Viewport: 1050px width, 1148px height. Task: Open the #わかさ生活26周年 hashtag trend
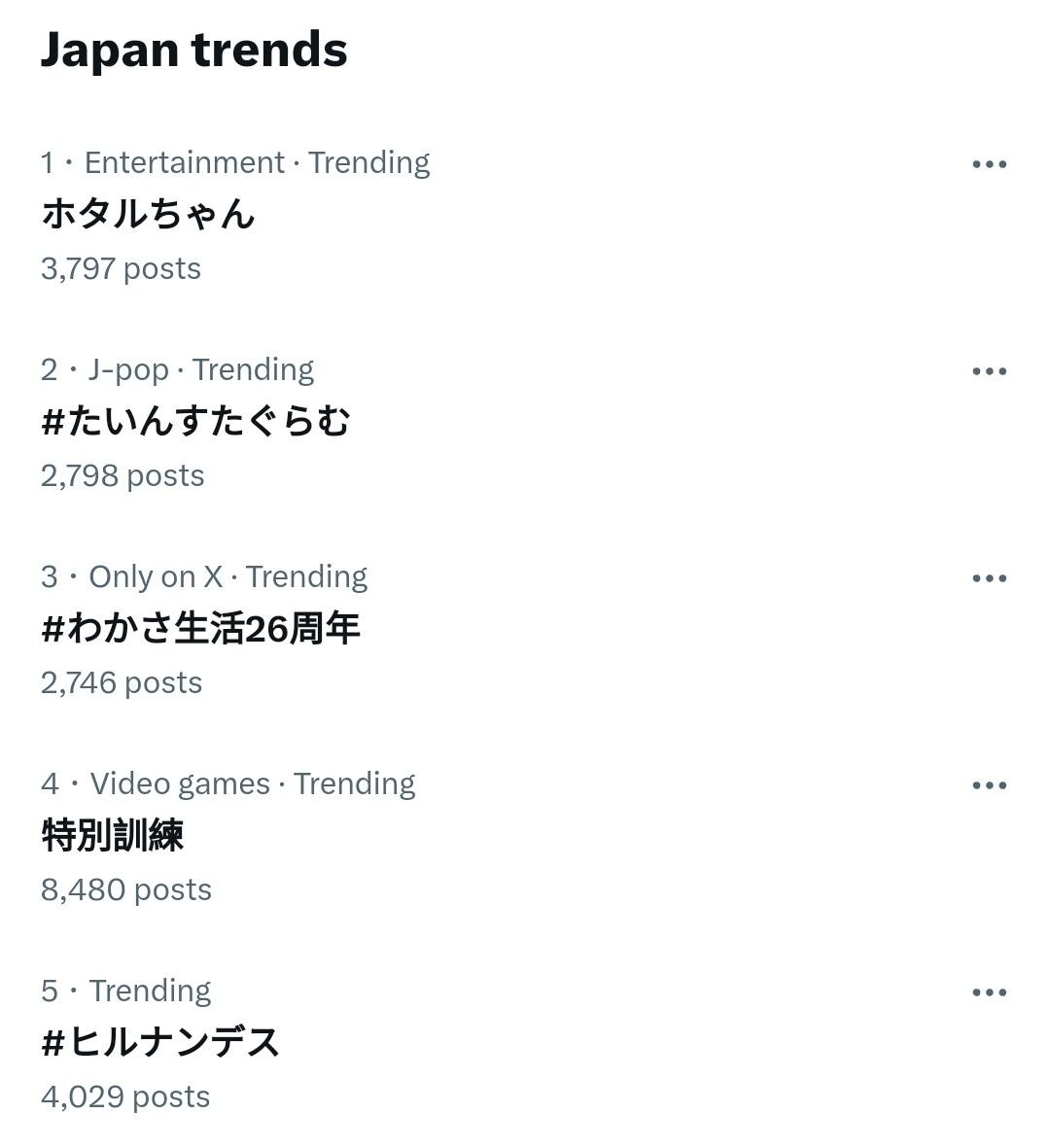pos(200,628)
